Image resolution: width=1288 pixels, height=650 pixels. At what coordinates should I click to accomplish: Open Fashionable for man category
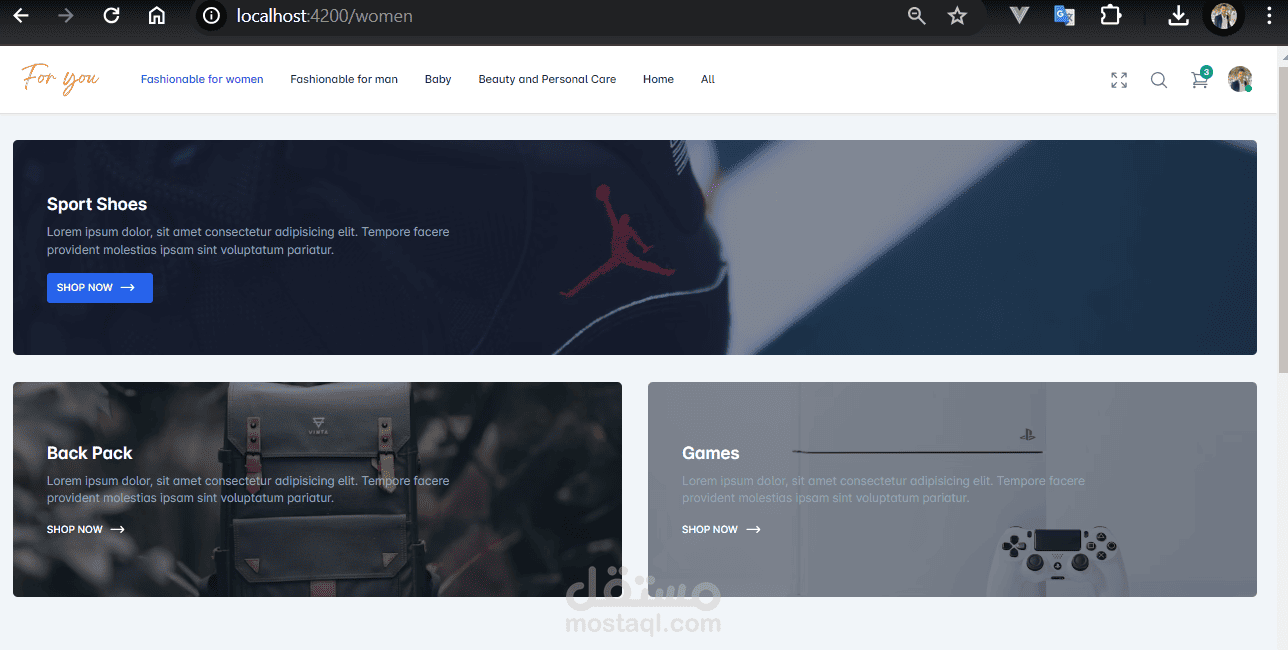pos(344,79)
